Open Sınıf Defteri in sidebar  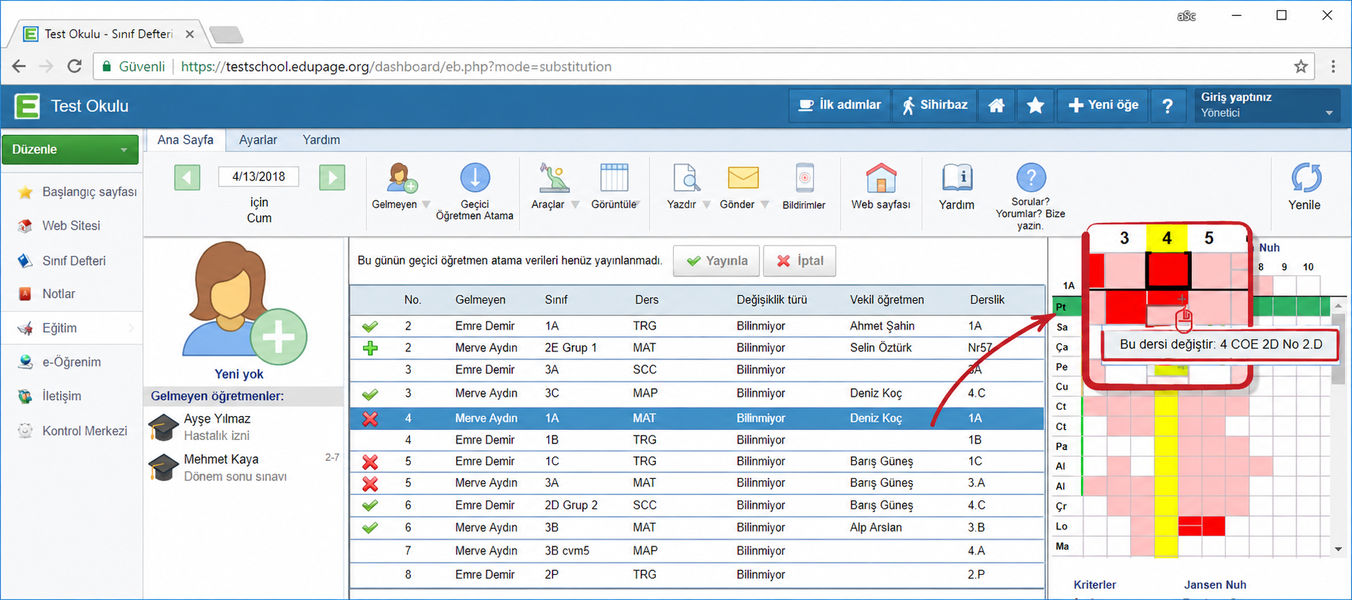click(74, 261)
